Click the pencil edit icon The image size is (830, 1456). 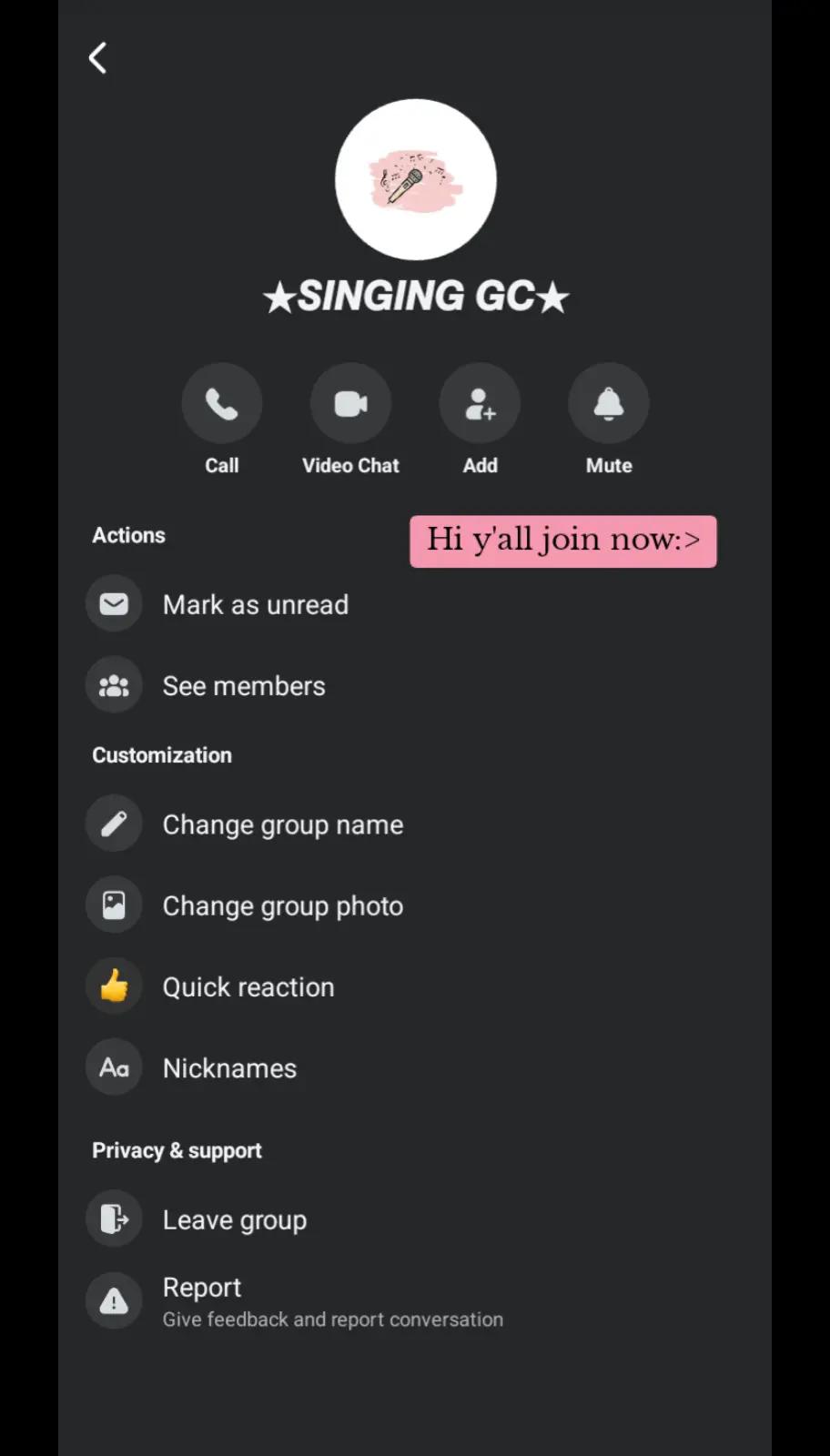coord(114,824)
